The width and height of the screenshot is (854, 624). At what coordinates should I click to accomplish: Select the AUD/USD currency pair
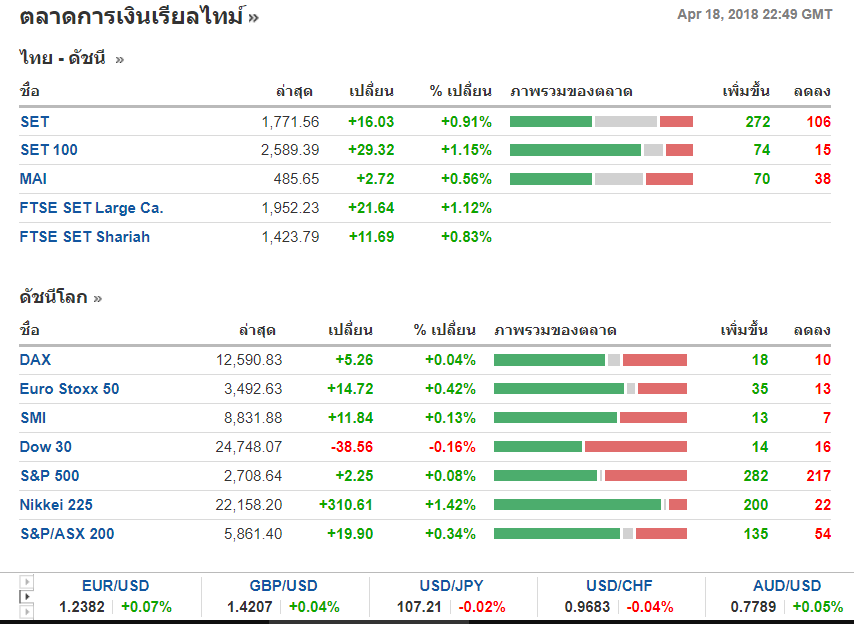[x=787, y=586]
